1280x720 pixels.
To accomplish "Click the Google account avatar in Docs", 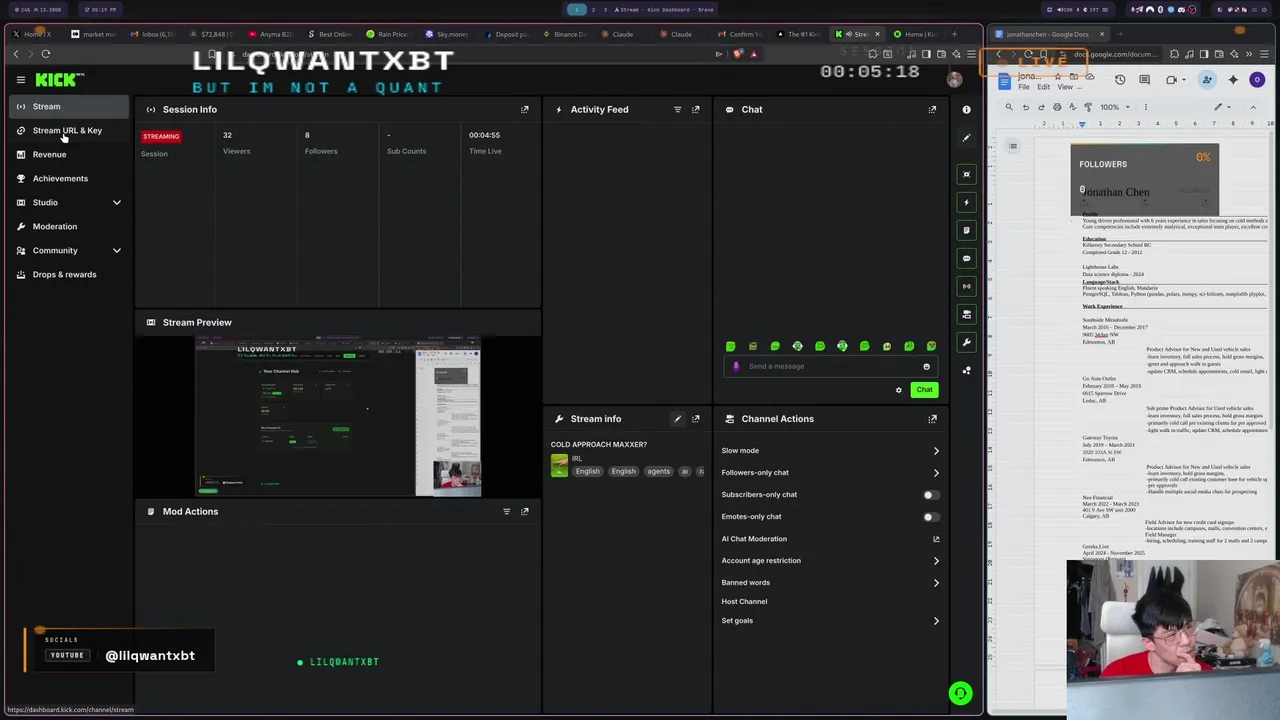I will (x=1257, y=80).
